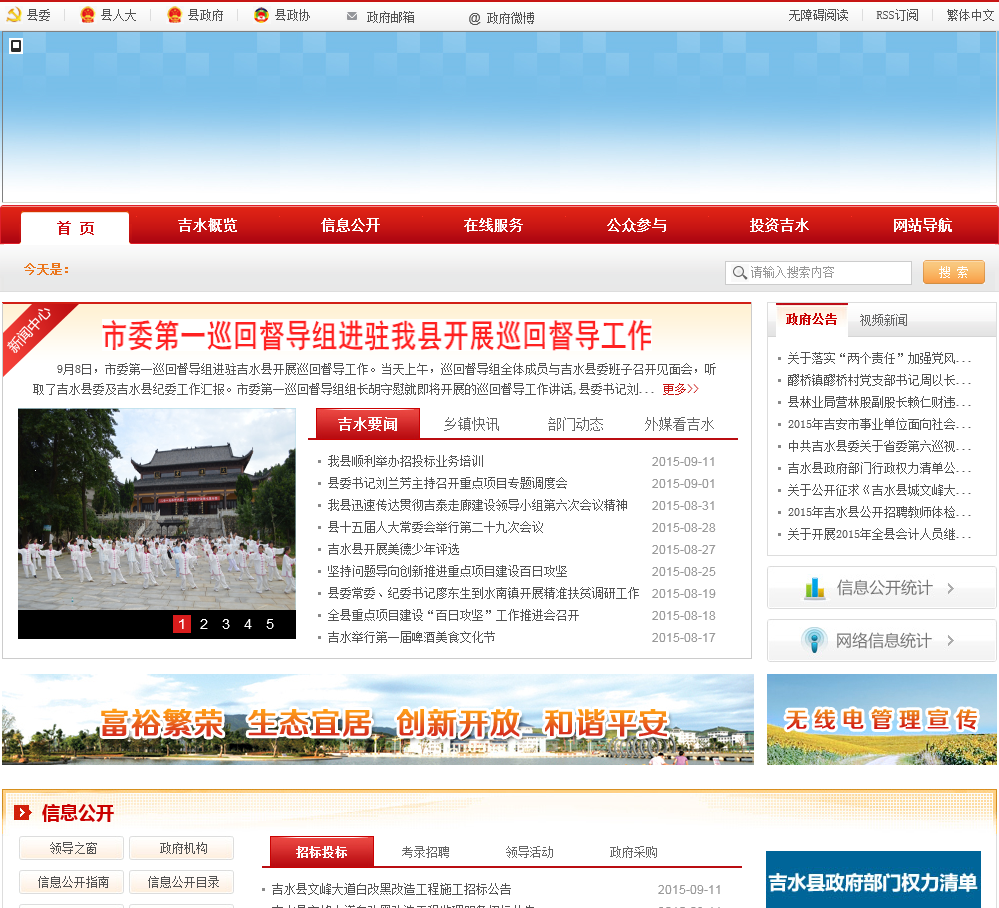
Task: Open the 网站导航 navigation menu
Action: [923, 225]
